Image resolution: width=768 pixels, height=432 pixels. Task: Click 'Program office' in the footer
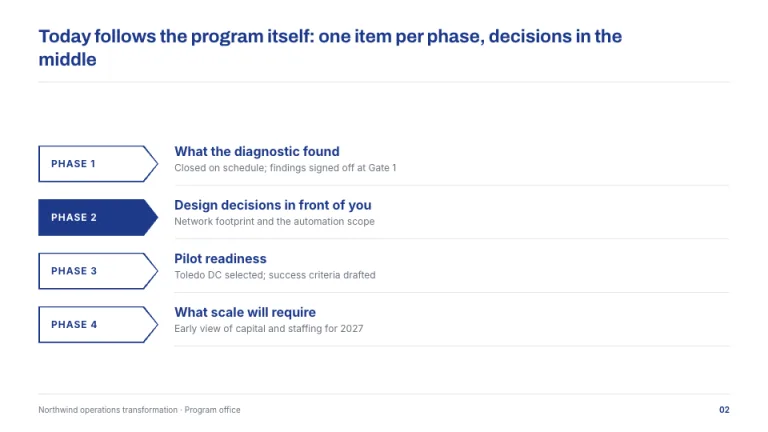(x=212, y=410)
